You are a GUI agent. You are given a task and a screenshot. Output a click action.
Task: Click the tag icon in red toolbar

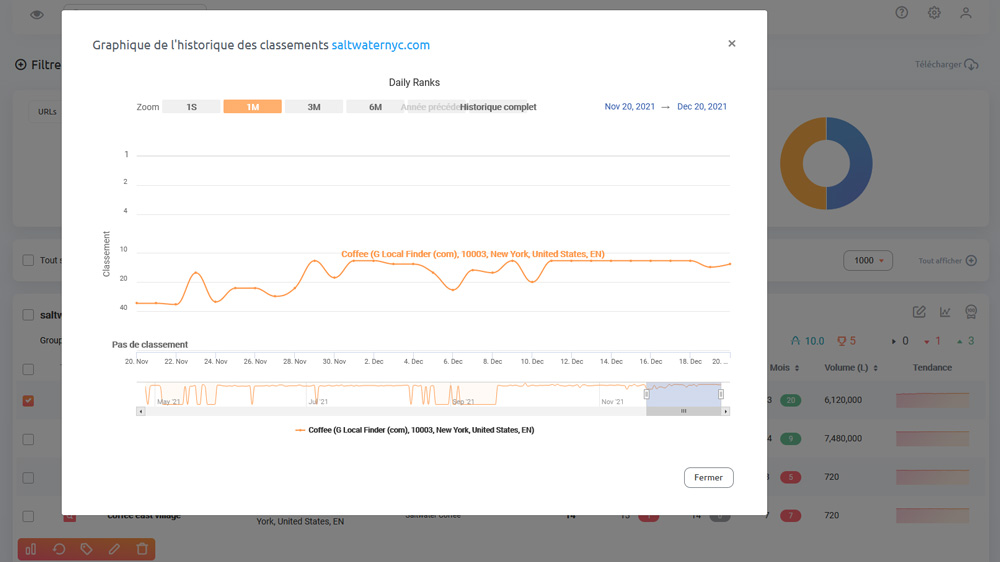click(x=86, y=549)
